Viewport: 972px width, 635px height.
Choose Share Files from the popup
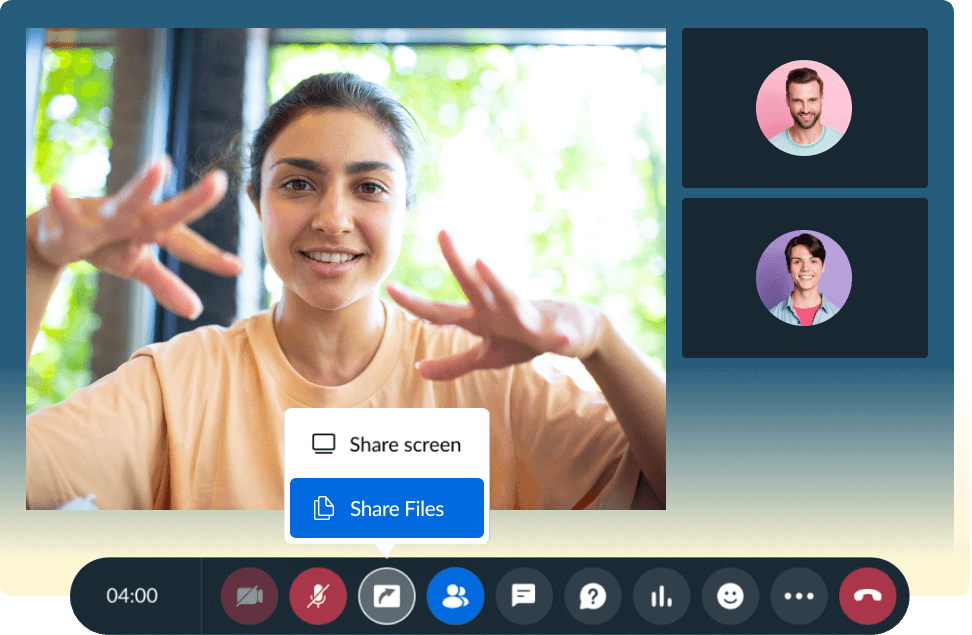[x=397, y=509]
